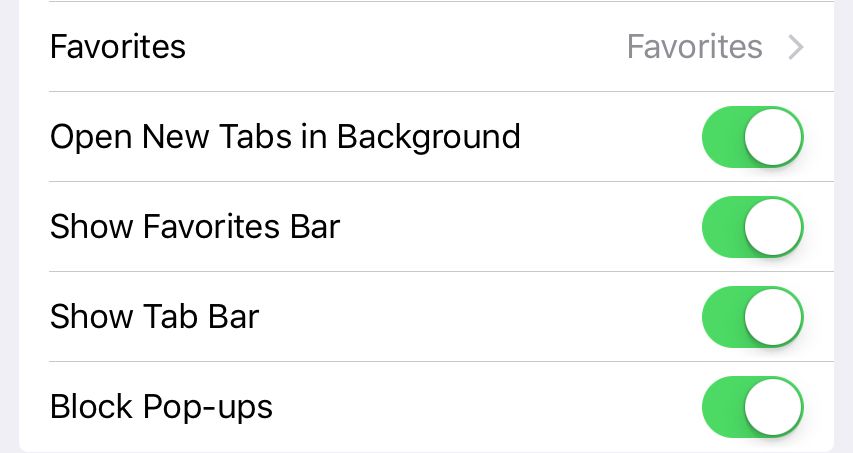Image resolution: width=853 pixels, height=453 pixels.
Task: Open the gray Favorites value selector
Action: coord(694,47)
